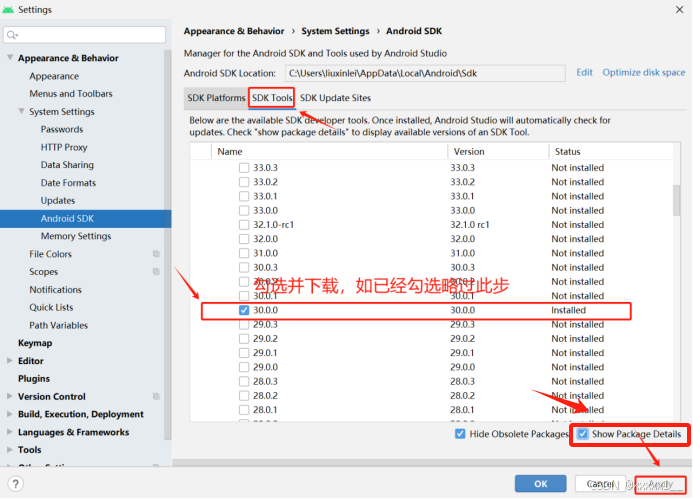Tick the 29.0.3 build tools checkbox
Image resolution: width=693 pixels, height=499 pixels.
click(244, 325)
